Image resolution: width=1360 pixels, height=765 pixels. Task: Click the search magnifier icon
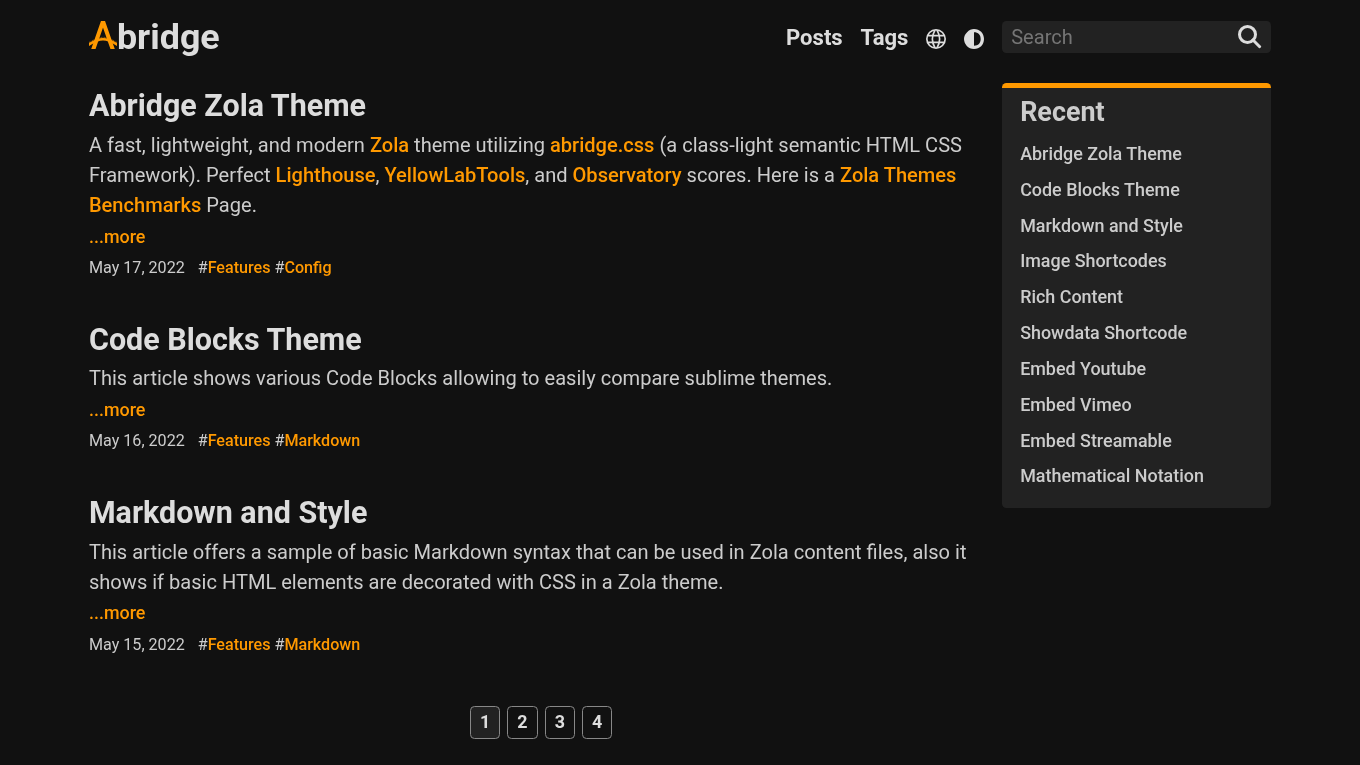click(x=1249, y=36)
